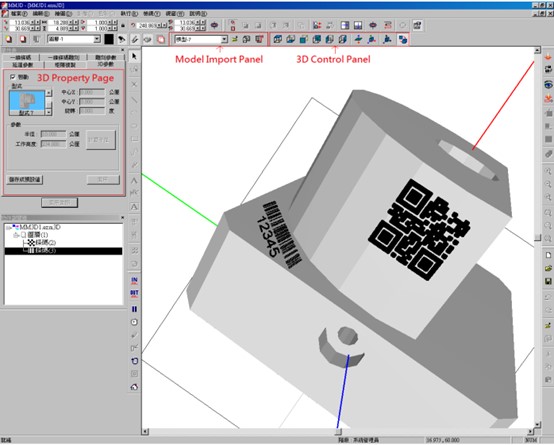Click the 套用全部 apply-all button below the property page
The width and height of the screenshot is (554, 445).
[x=59, y=203]
